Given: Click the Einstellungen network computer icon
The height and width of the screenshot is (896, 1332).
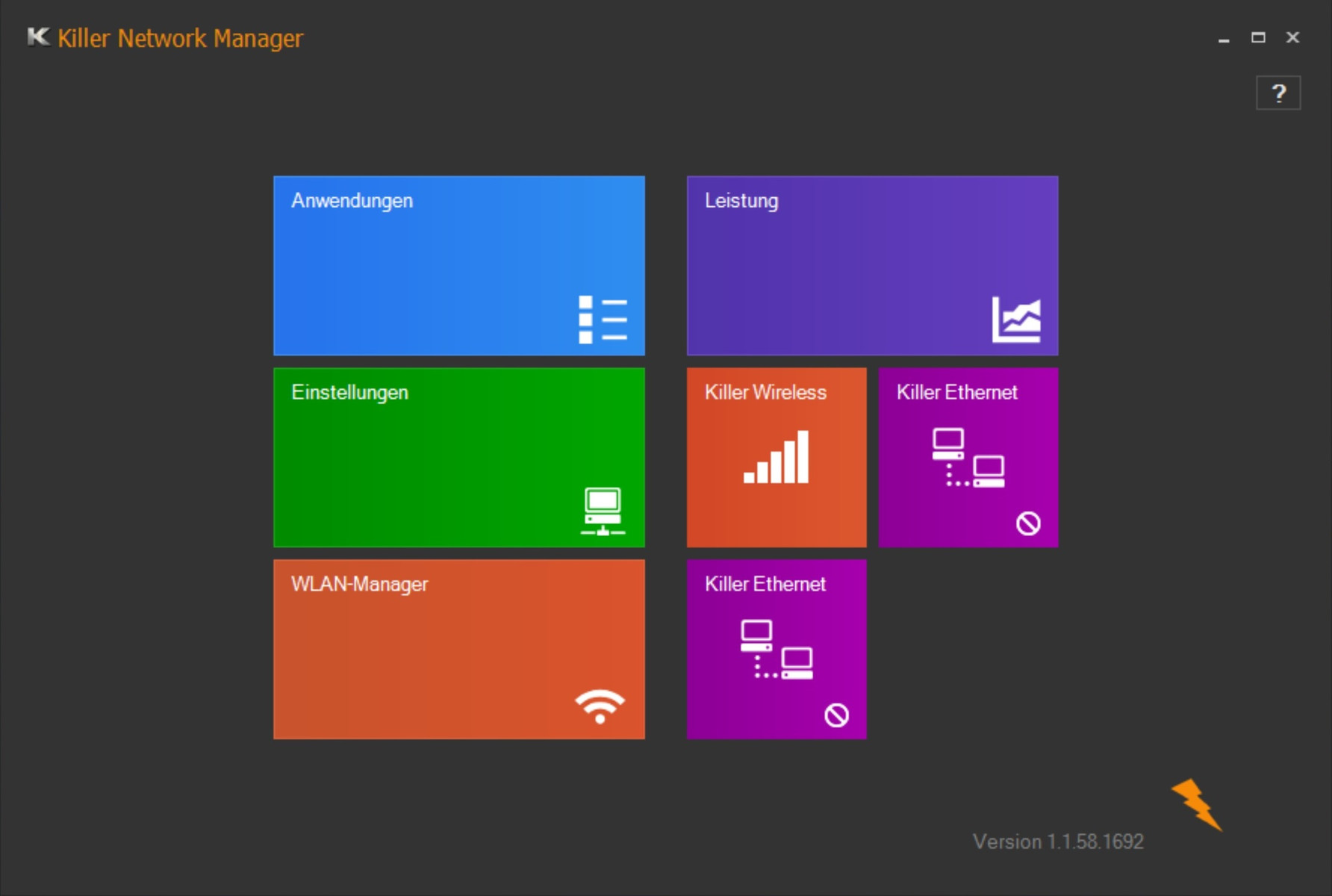Looking at the screenshot, I should pyautogui.click(x=603, y=511).
